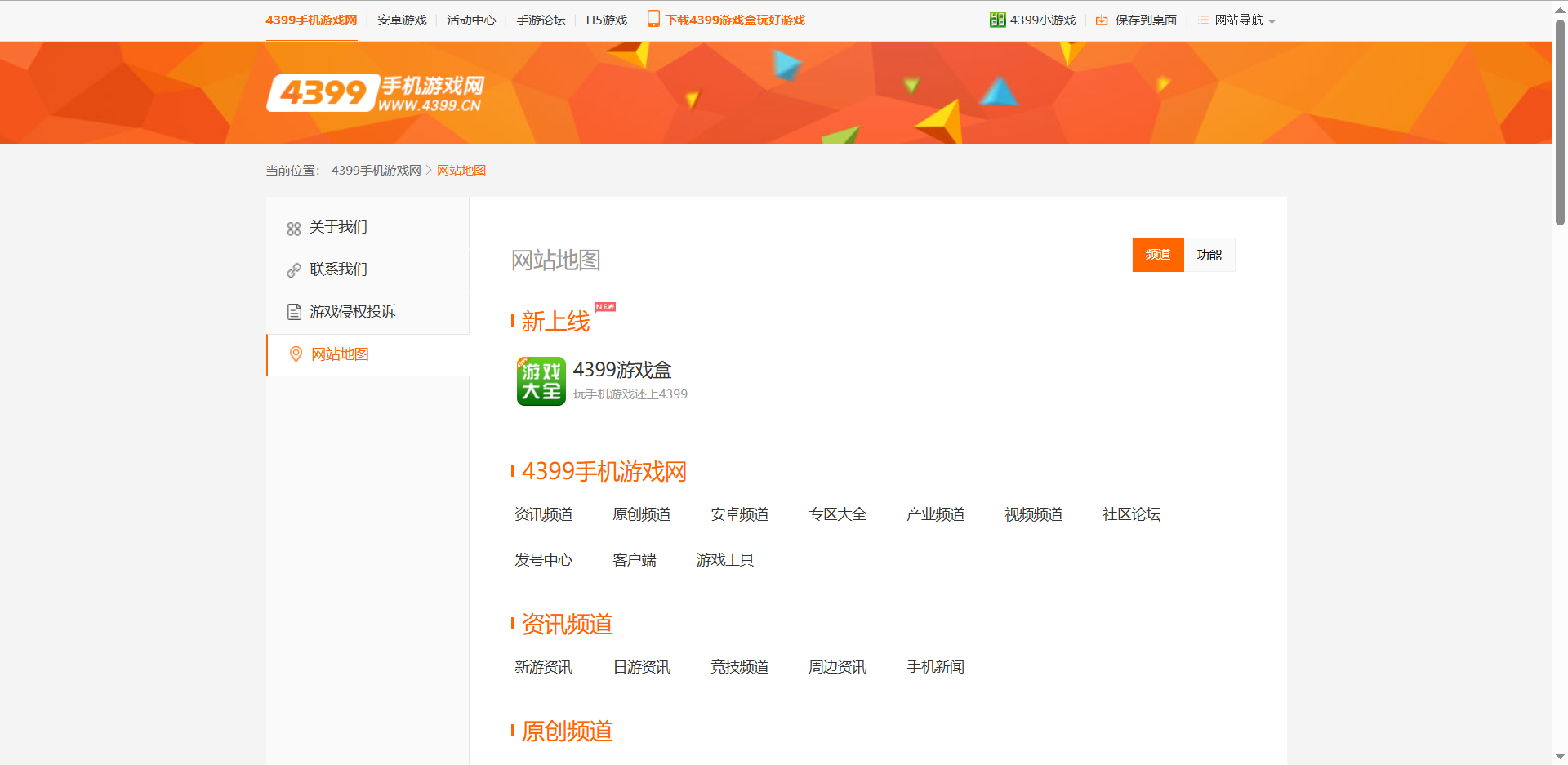
Task: Expand the 网站导航 dropdown arrow
Action: tap(1272, 21)
